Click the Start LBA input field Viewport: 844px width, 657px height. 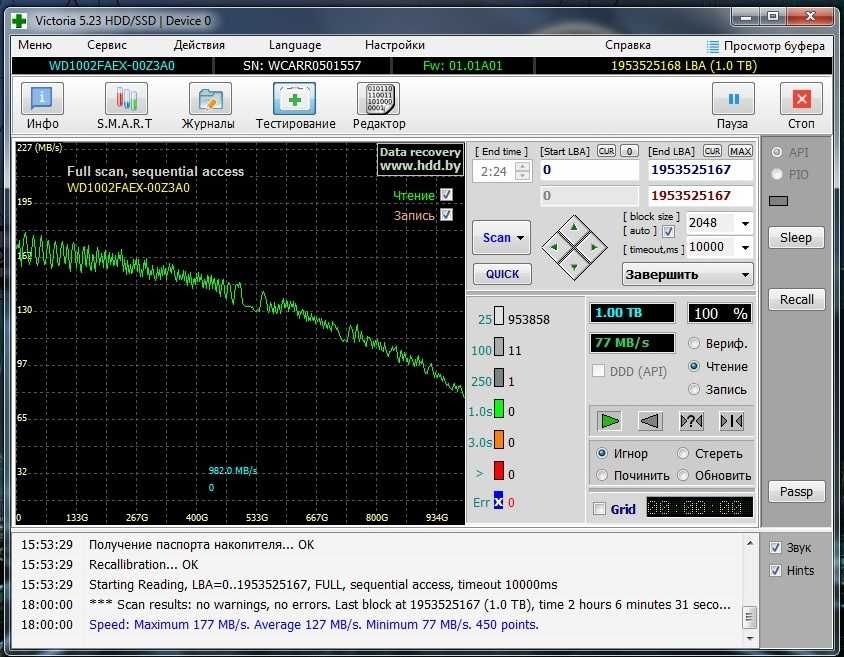tap(589, 171)
